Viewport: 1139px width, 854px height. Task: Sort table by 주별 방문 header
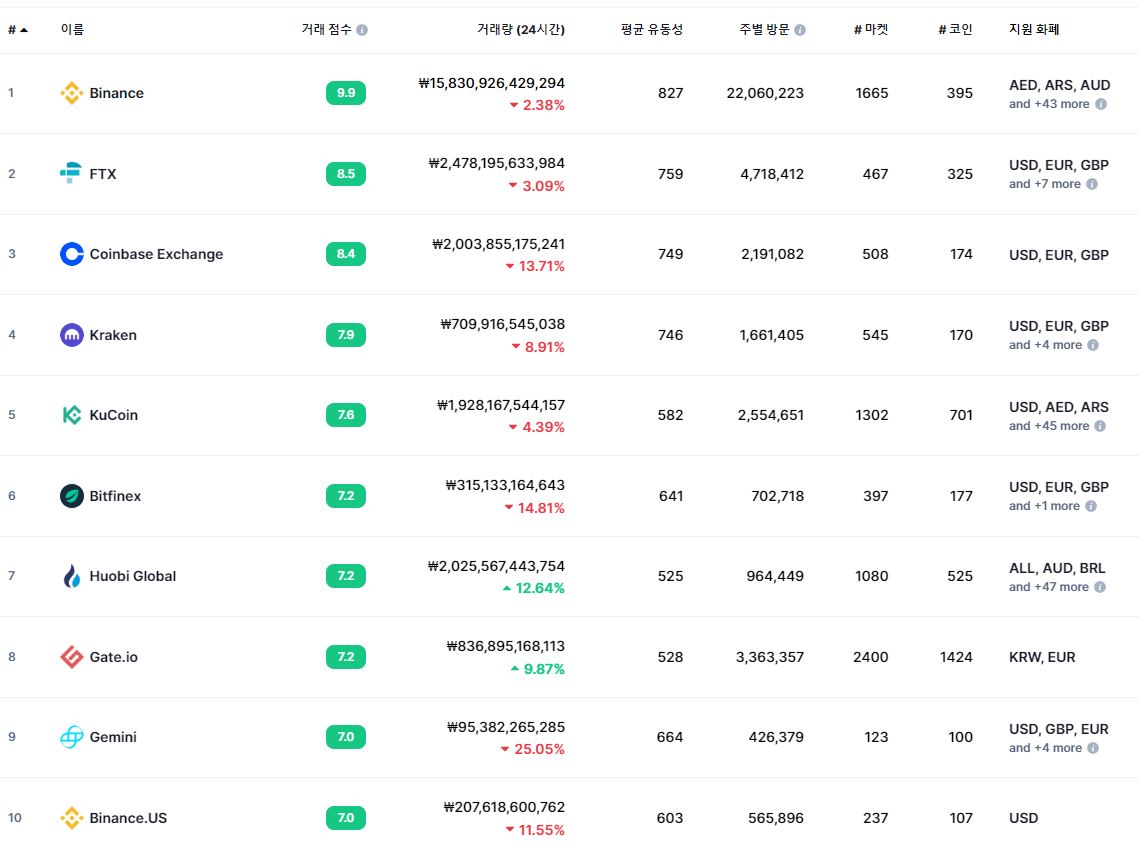click(763, 29)
